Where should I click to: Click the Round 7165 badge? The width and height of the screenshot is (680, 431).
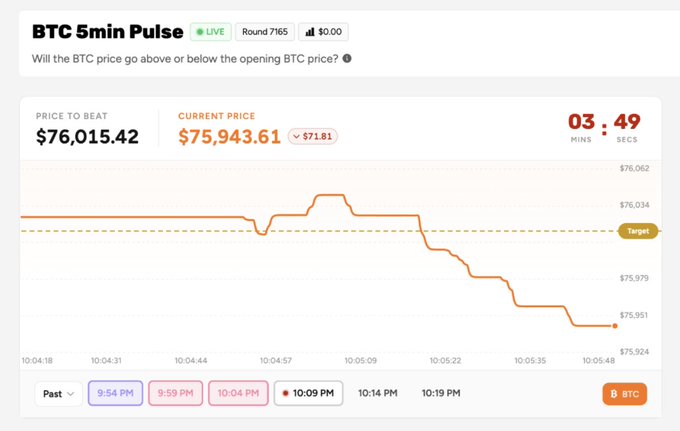[x=265, y=32]
